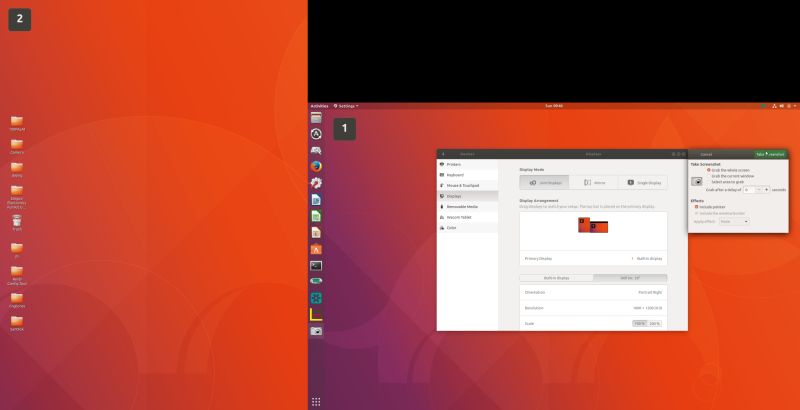Open Removable Media settings
Screen dimensions: 800x410
[x=467, y=207]
